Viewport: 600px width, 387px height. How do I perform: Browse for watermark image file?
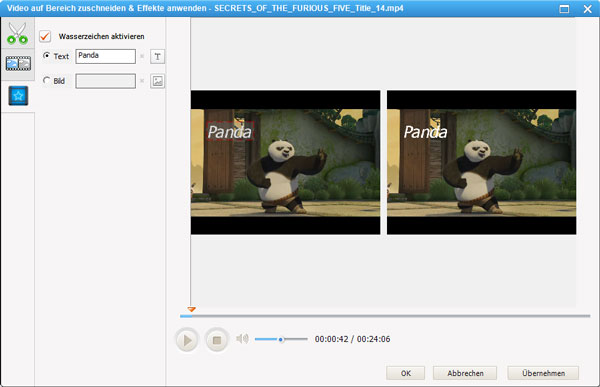[157, 81]
